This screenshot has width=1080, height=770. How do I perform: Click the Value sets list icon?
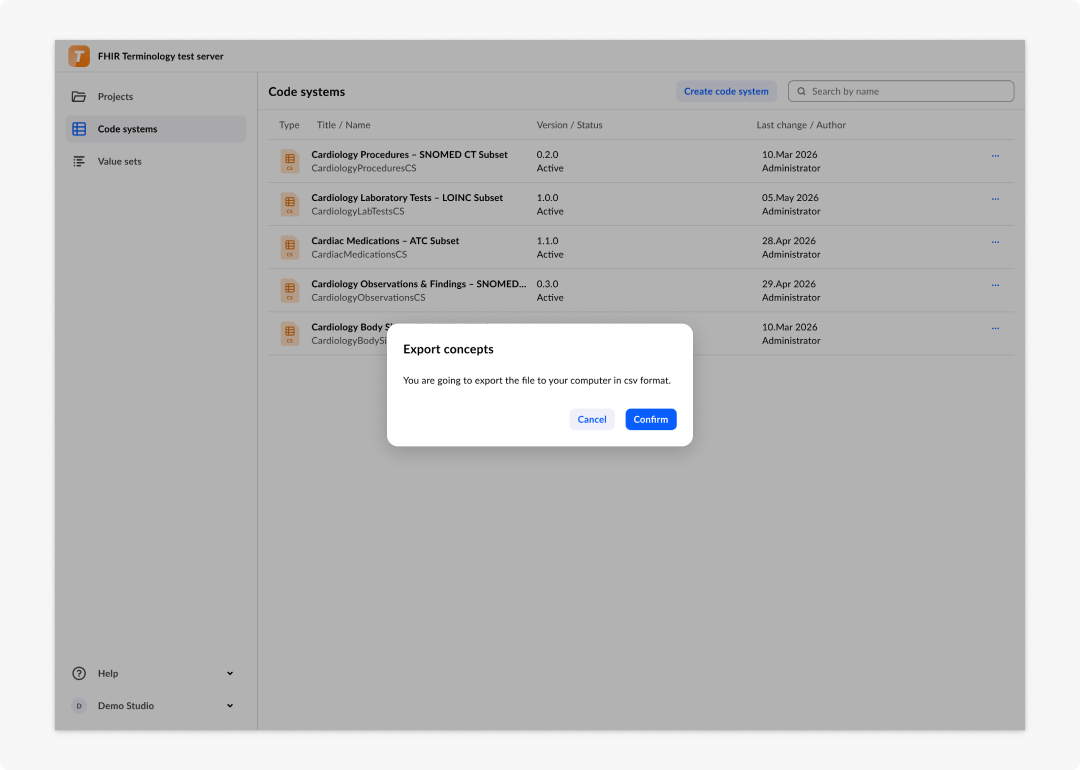(x=79, y=161)
